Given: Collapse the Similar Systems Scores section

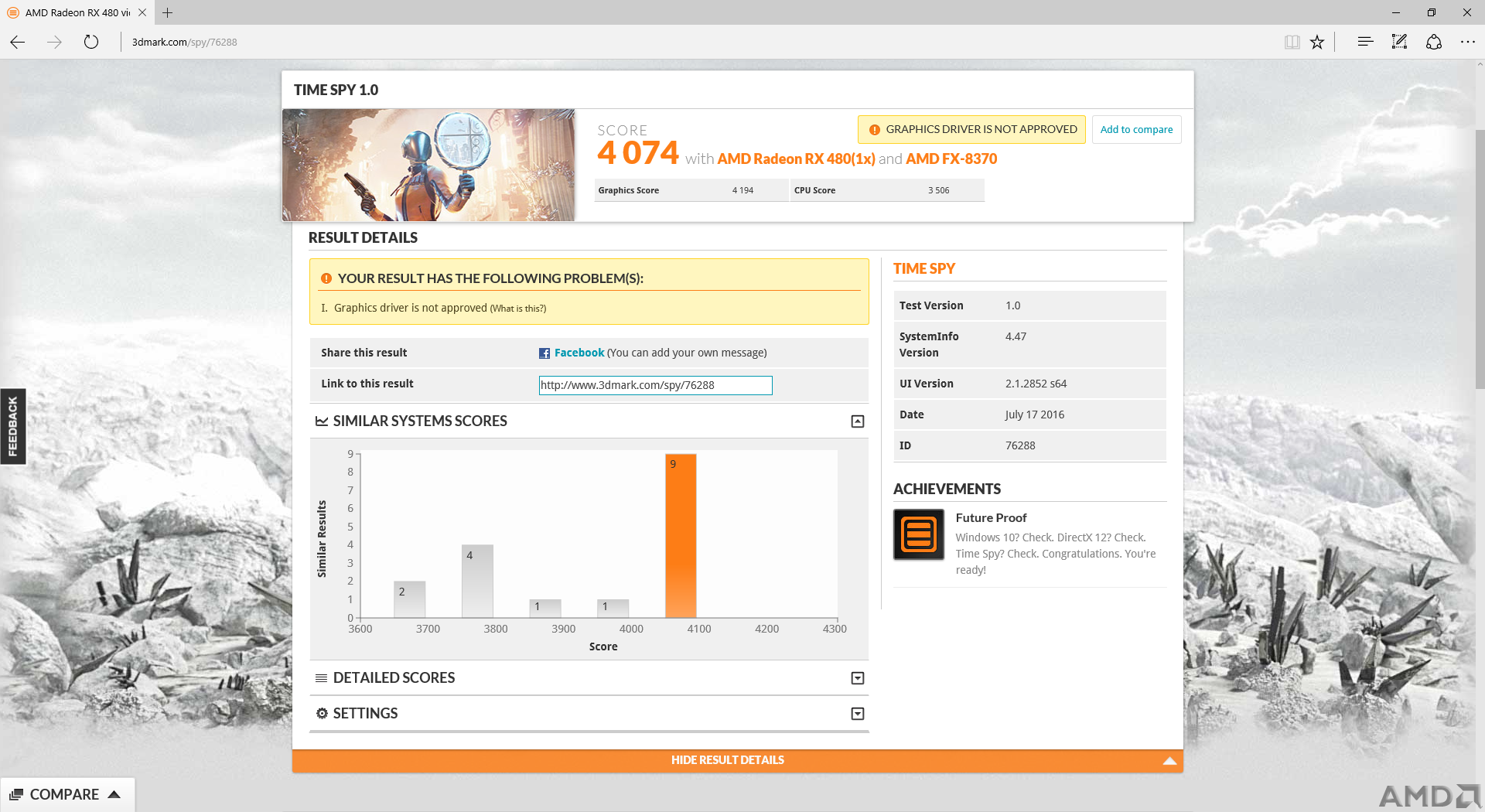Looking at the screenshot, I should tap(857, 421).
